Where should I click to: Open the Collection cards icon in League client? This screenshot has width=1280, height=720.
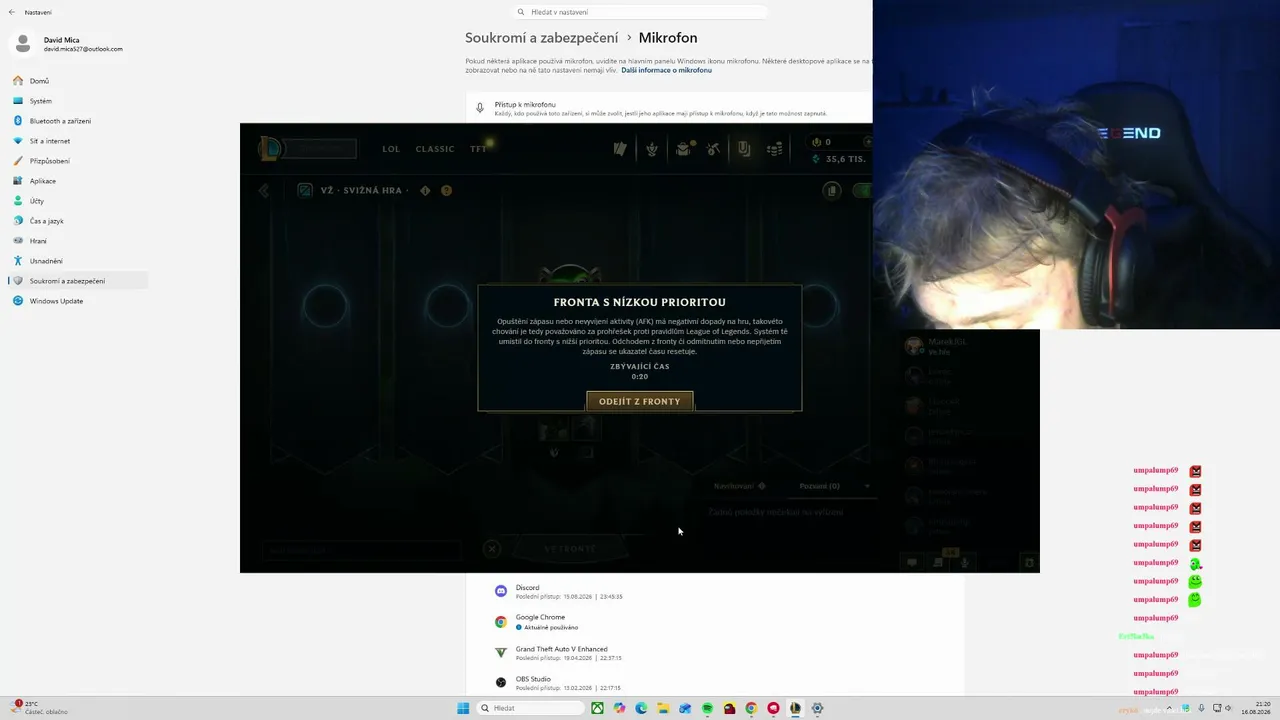[x=620, y=149]
